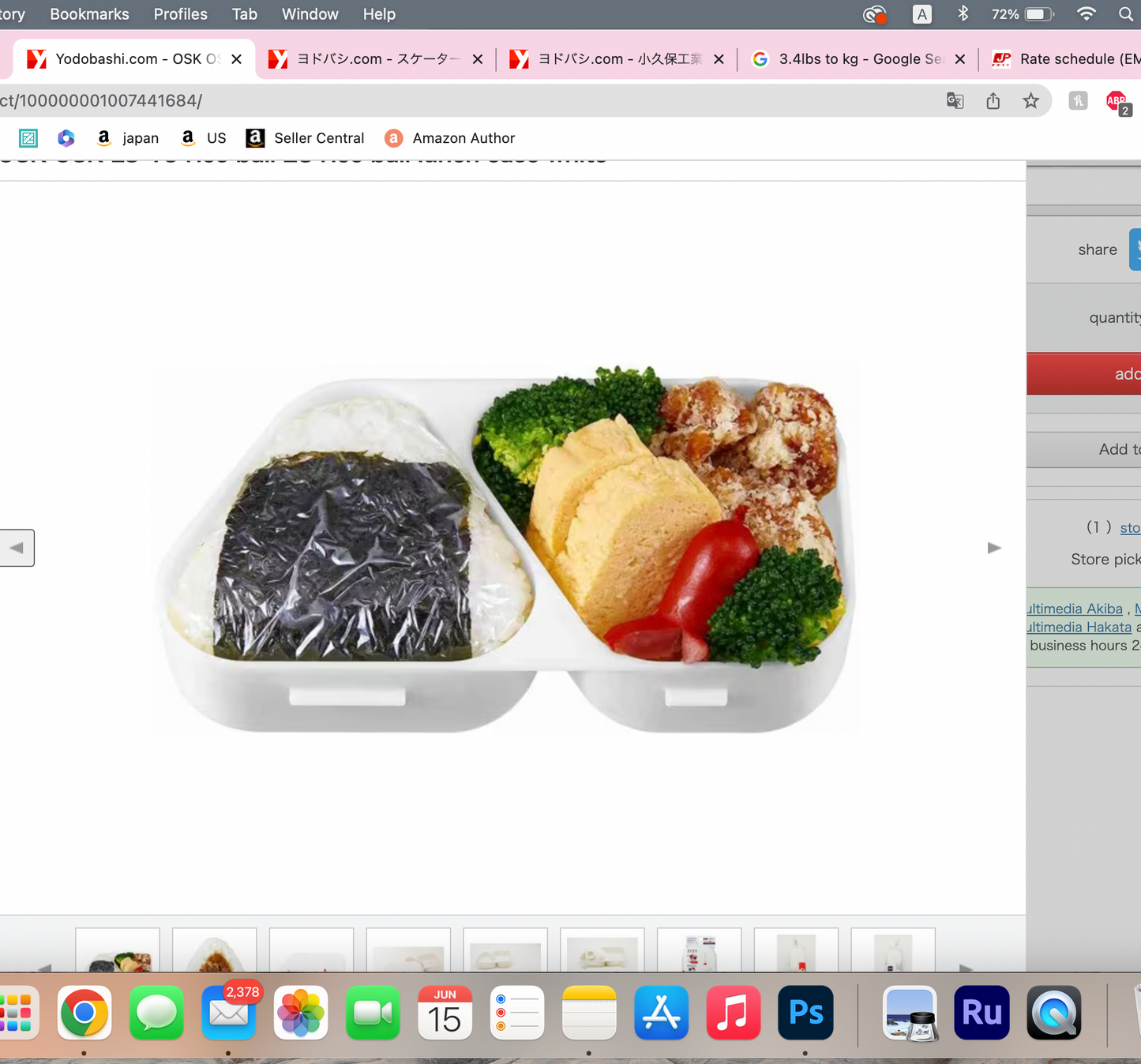This screenshot has width=1141, height=1064.
Task: Open the Google Translate icon in address bar
Action: click(955, 101)
